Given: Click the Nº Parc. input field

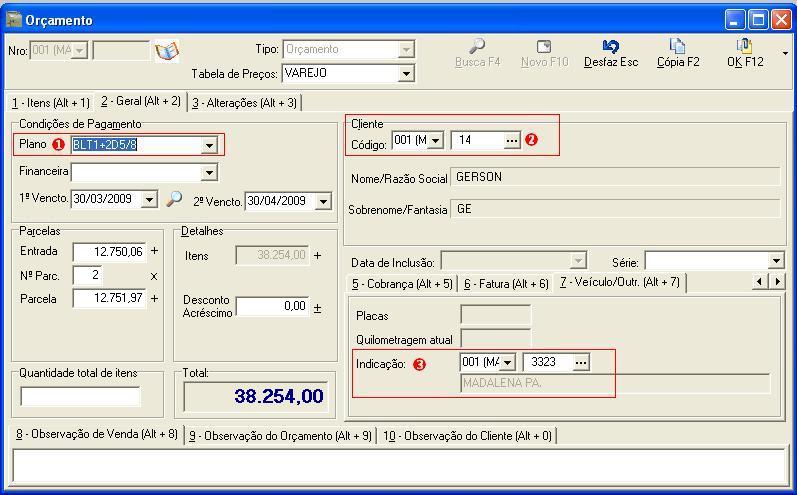Looking at the screenshot, I should point(86,275).
